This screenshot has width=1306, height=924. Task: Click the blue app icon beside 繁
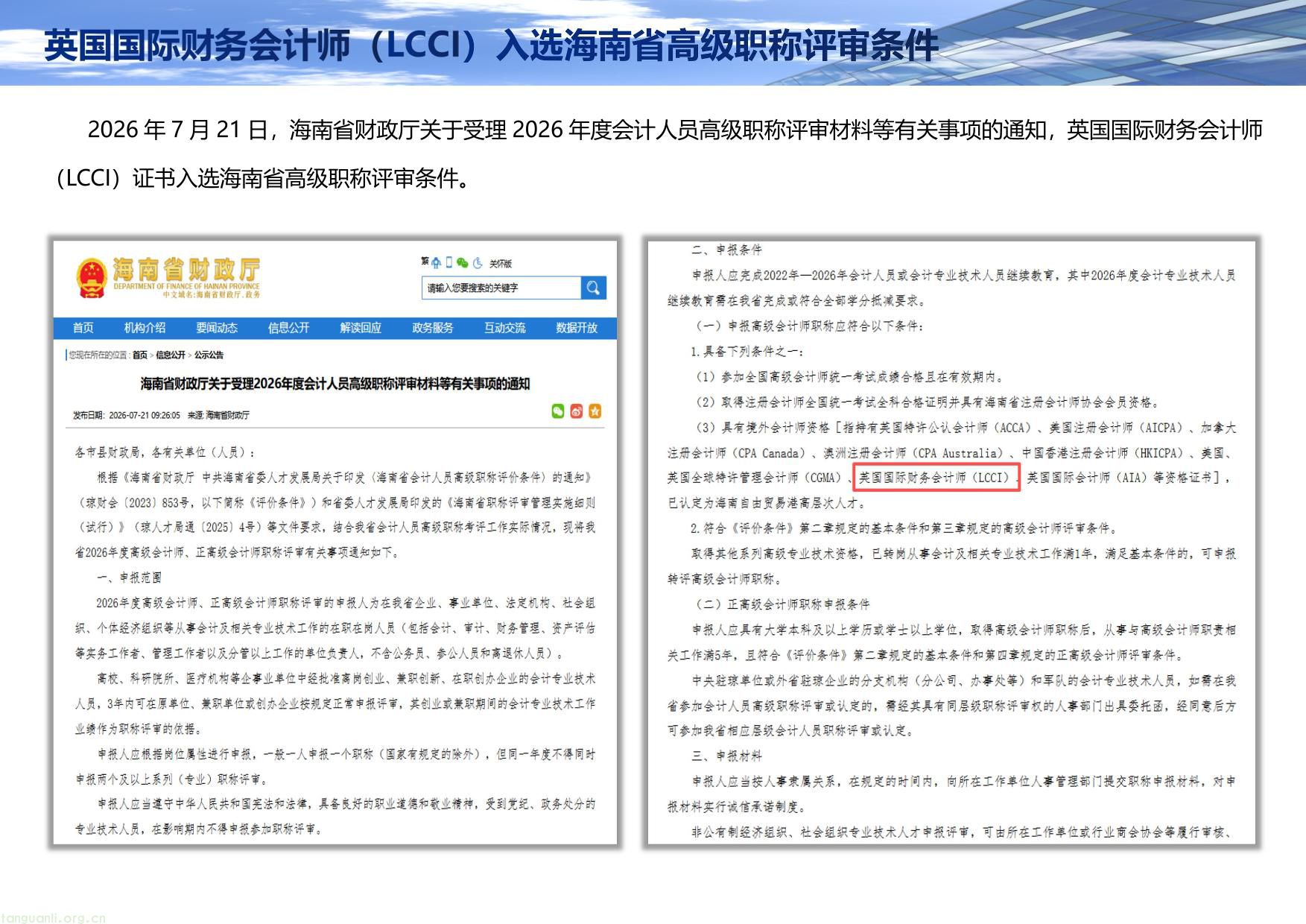tap(436, 263)
